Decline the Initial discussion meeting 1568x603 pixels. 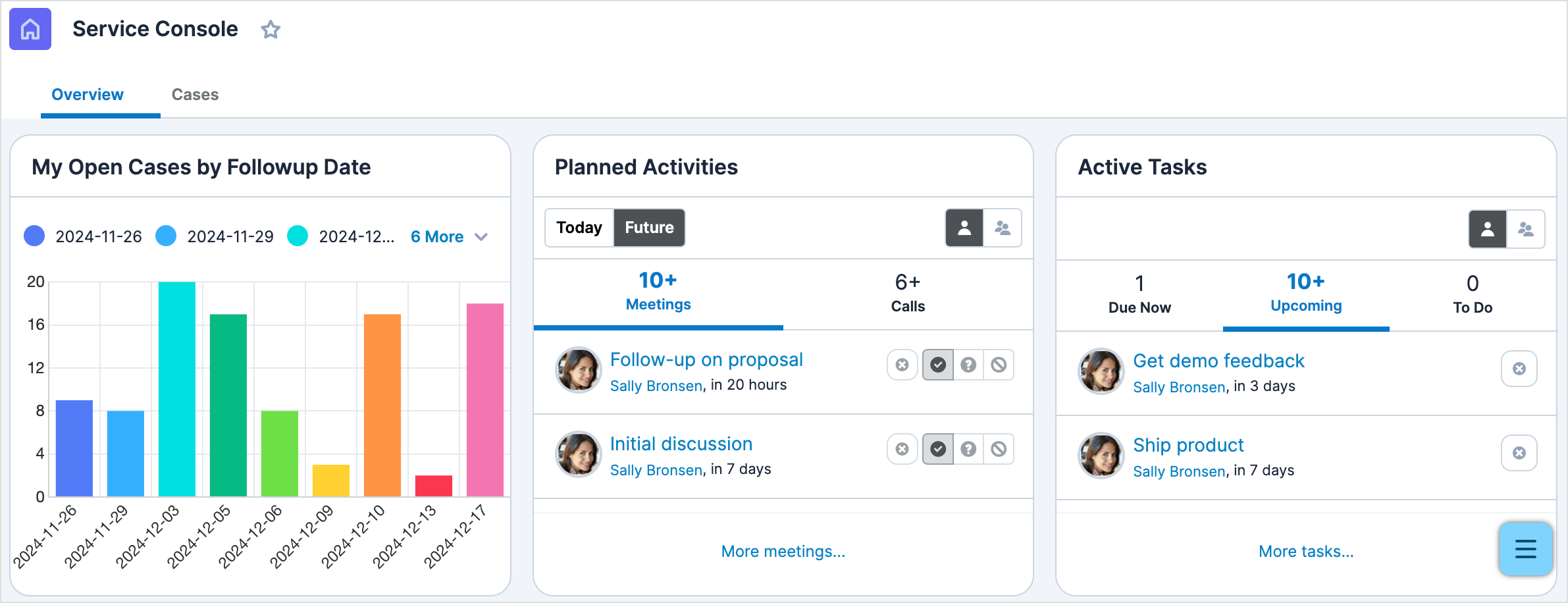coord(999,449)
